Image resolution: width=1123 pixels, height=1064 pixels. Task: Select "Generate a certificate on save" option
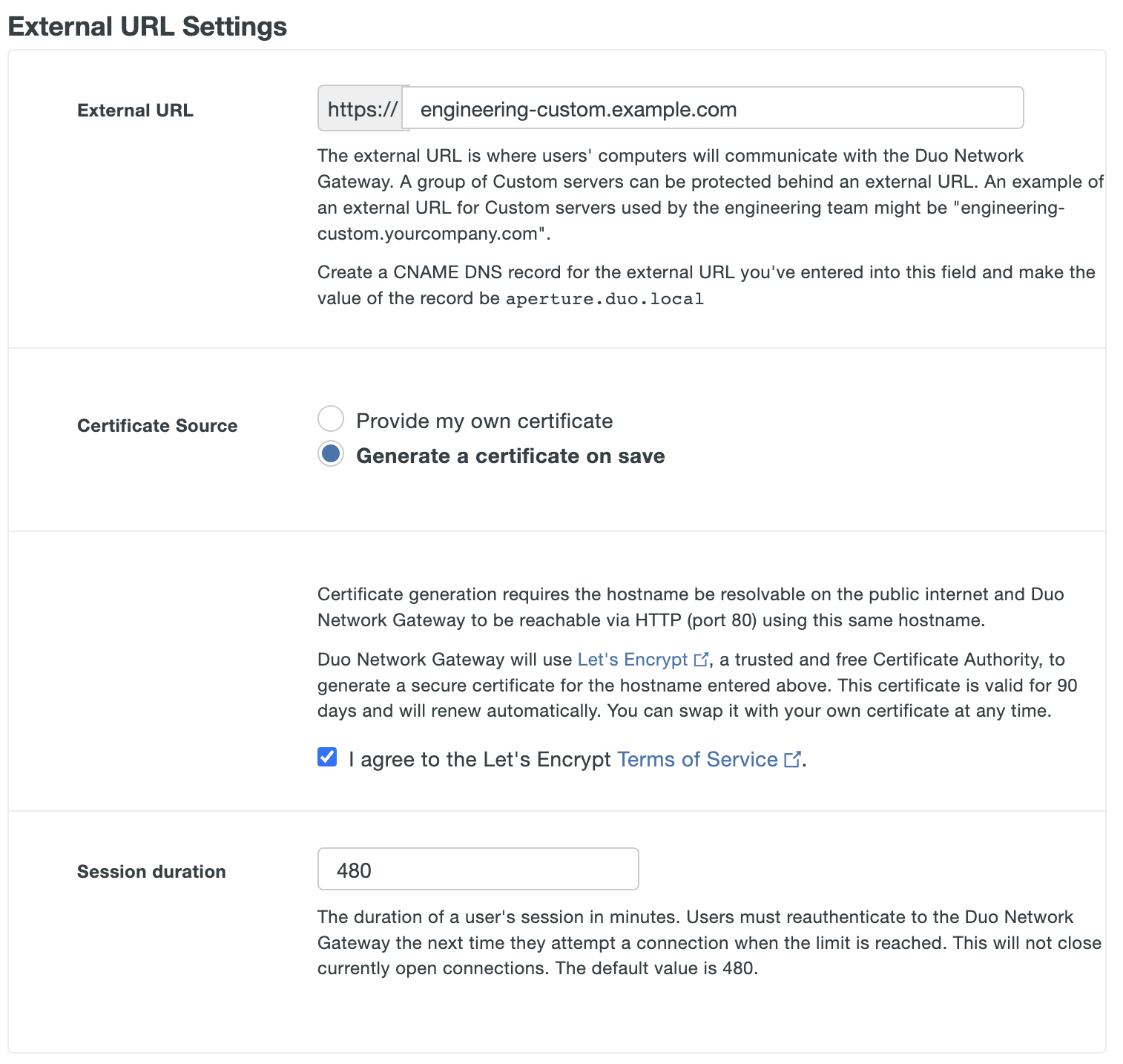[x=330, y=454]
